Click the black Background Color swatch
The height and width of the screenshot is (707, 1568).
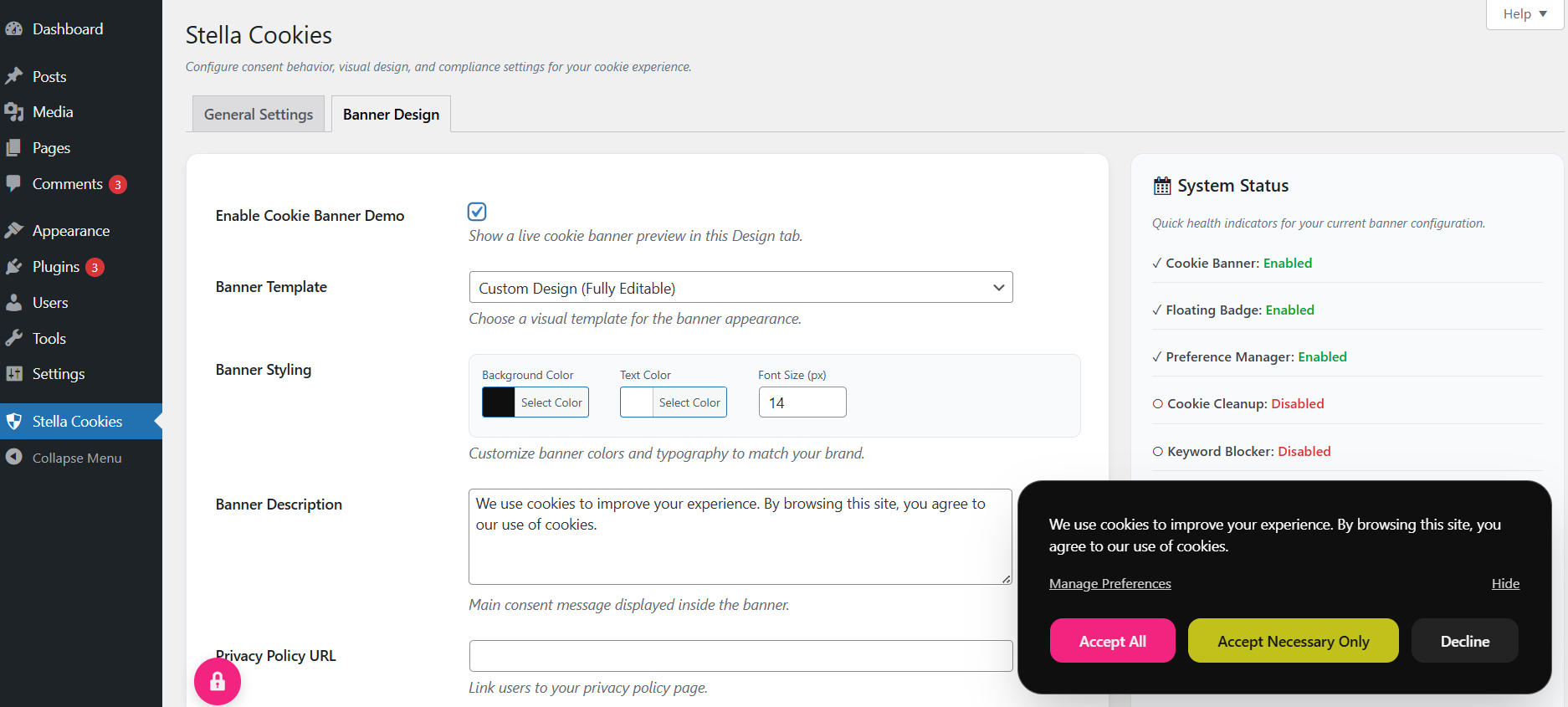499,402
